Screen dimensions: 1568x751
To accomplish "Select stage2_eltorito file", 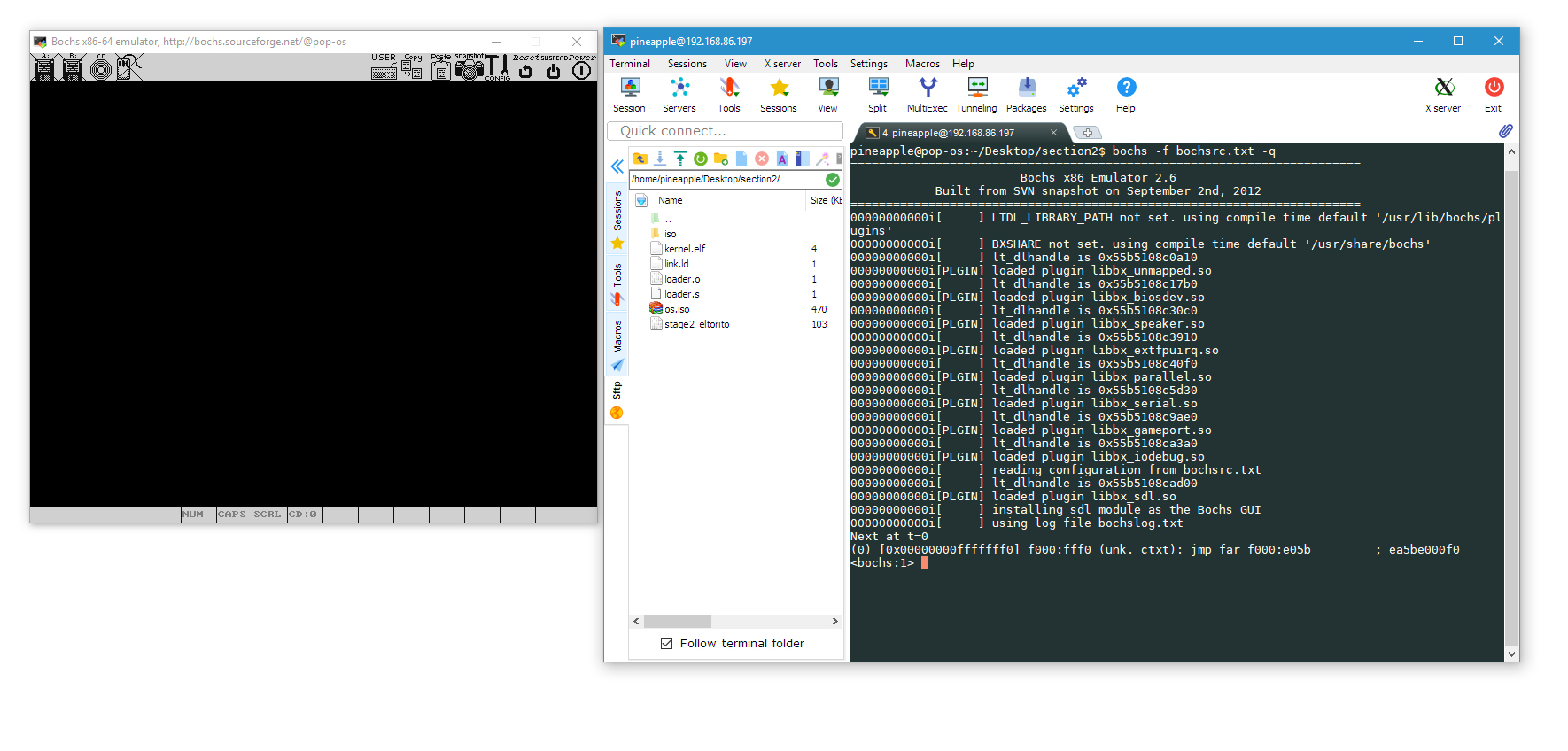I will (696, 324).
